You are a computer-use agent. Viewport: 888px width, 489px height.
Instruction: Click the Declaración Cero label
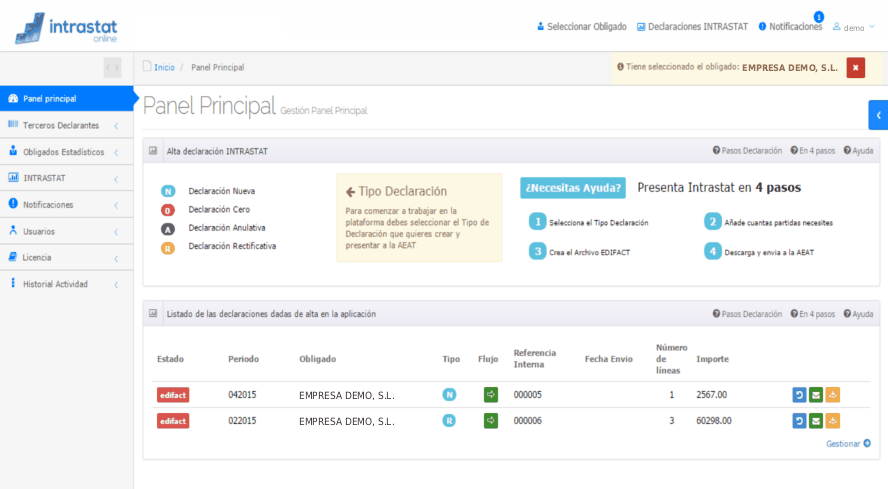click(x=219, y=210)
